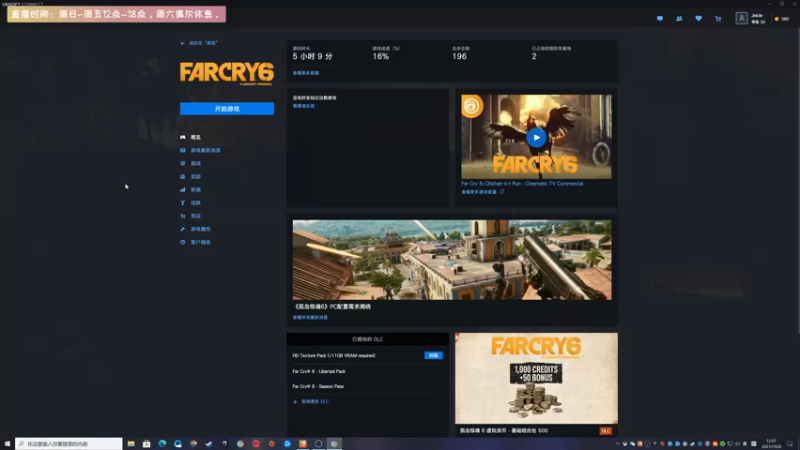Open the taskbar clock and date
The image size is (800, 450).
click(x=771, y=444)
